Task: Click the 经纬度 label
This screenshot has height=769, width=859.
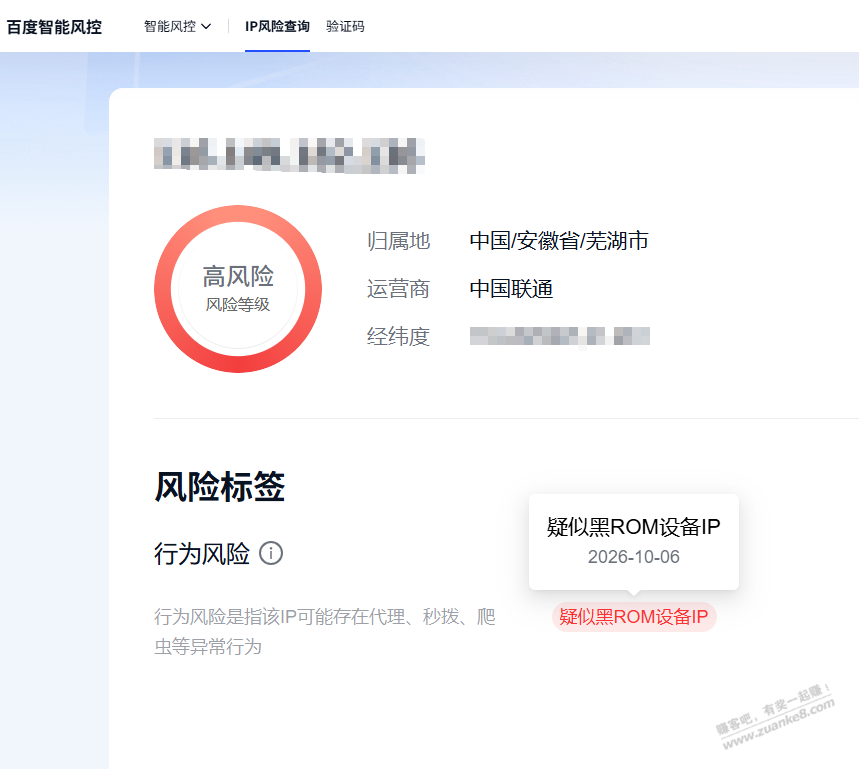Action: click(x=398, y=336)
